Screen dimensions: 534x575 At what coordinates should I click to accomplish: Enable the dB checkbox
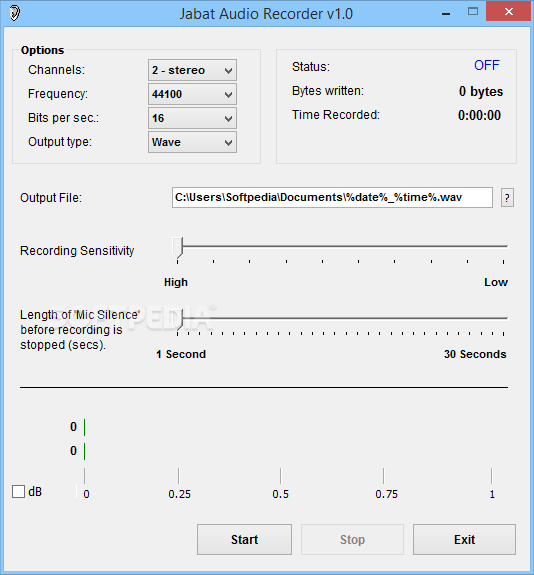tap(18, 491)
